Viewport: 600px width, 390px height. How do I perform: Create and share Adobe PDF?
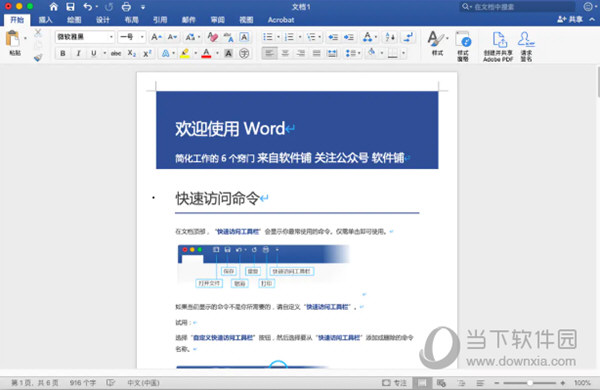(x=498, y=46)
